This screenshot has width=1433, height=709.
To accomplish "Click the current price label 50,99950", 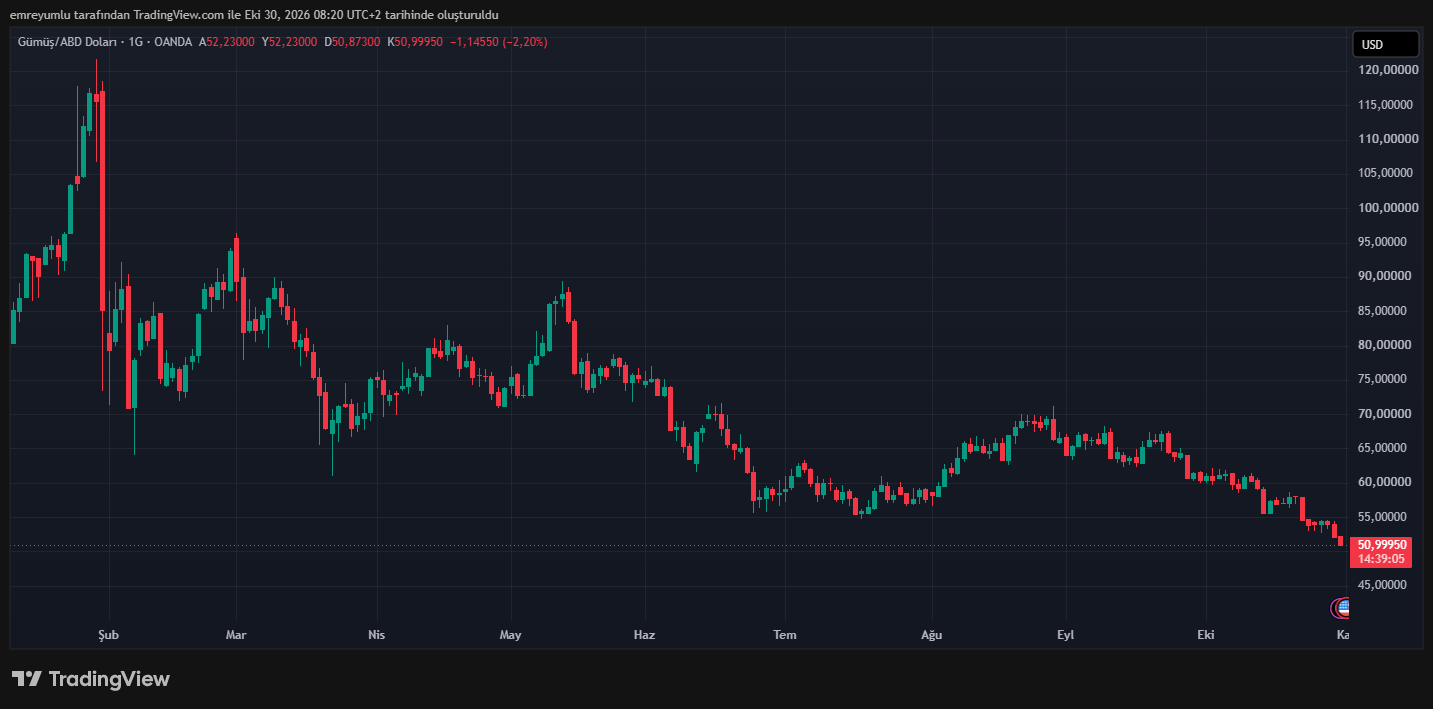I will tap(1382, 545).
